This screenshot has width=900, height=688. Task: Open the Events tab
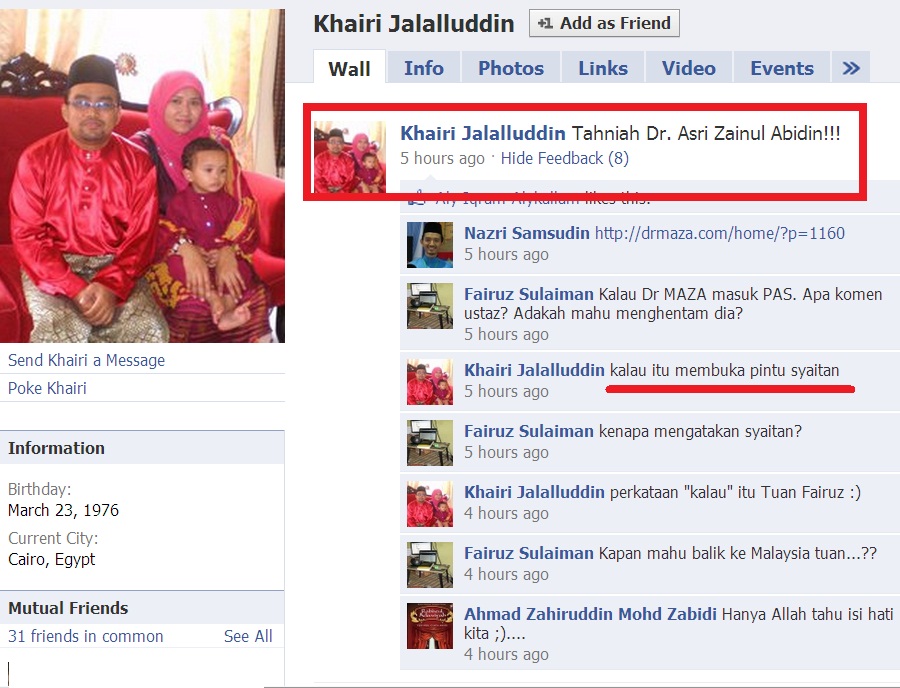point(782,68)
